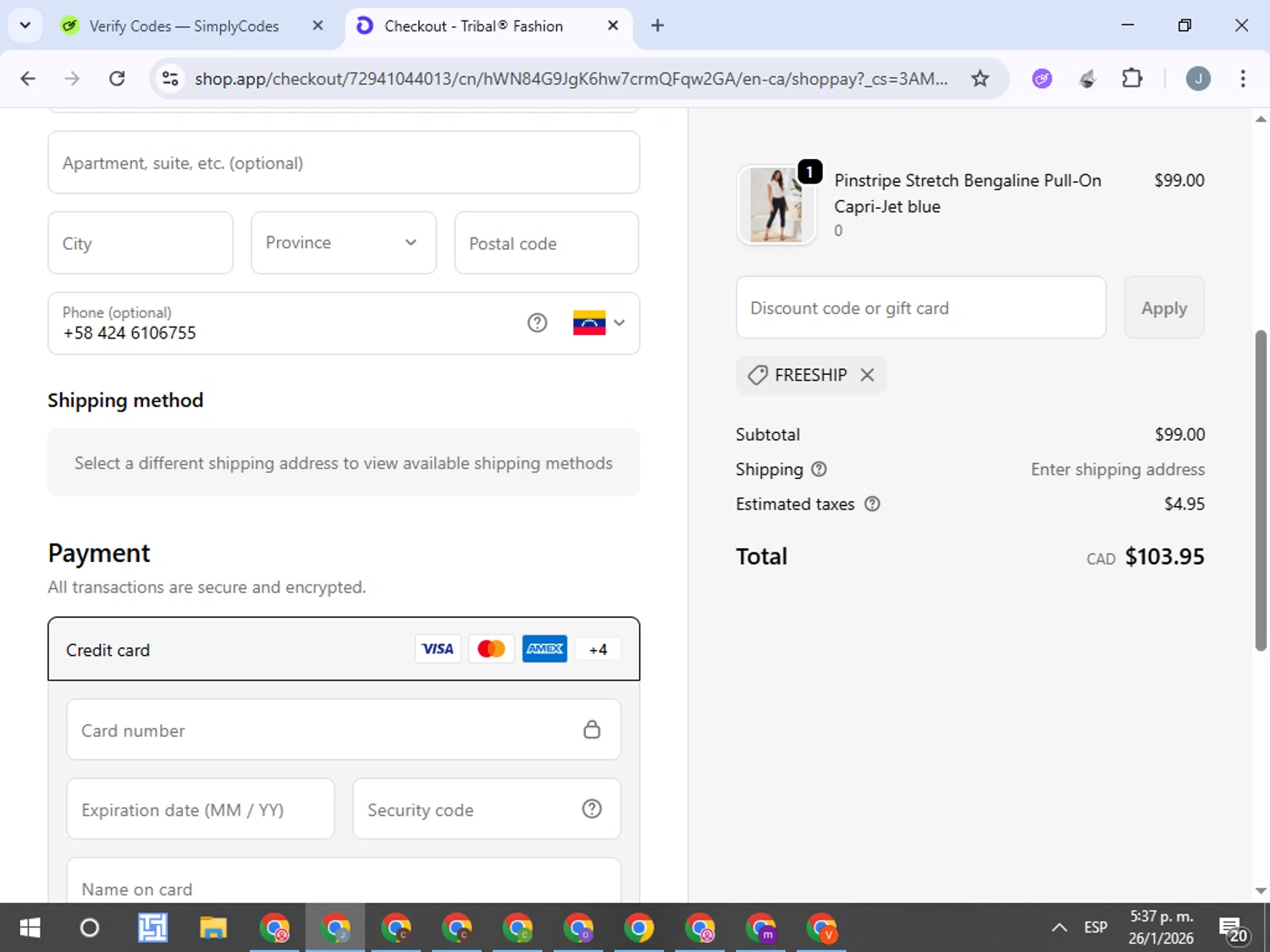1270x952 pixels.
Task: Click the Name on card field
Action: [344, 881]
